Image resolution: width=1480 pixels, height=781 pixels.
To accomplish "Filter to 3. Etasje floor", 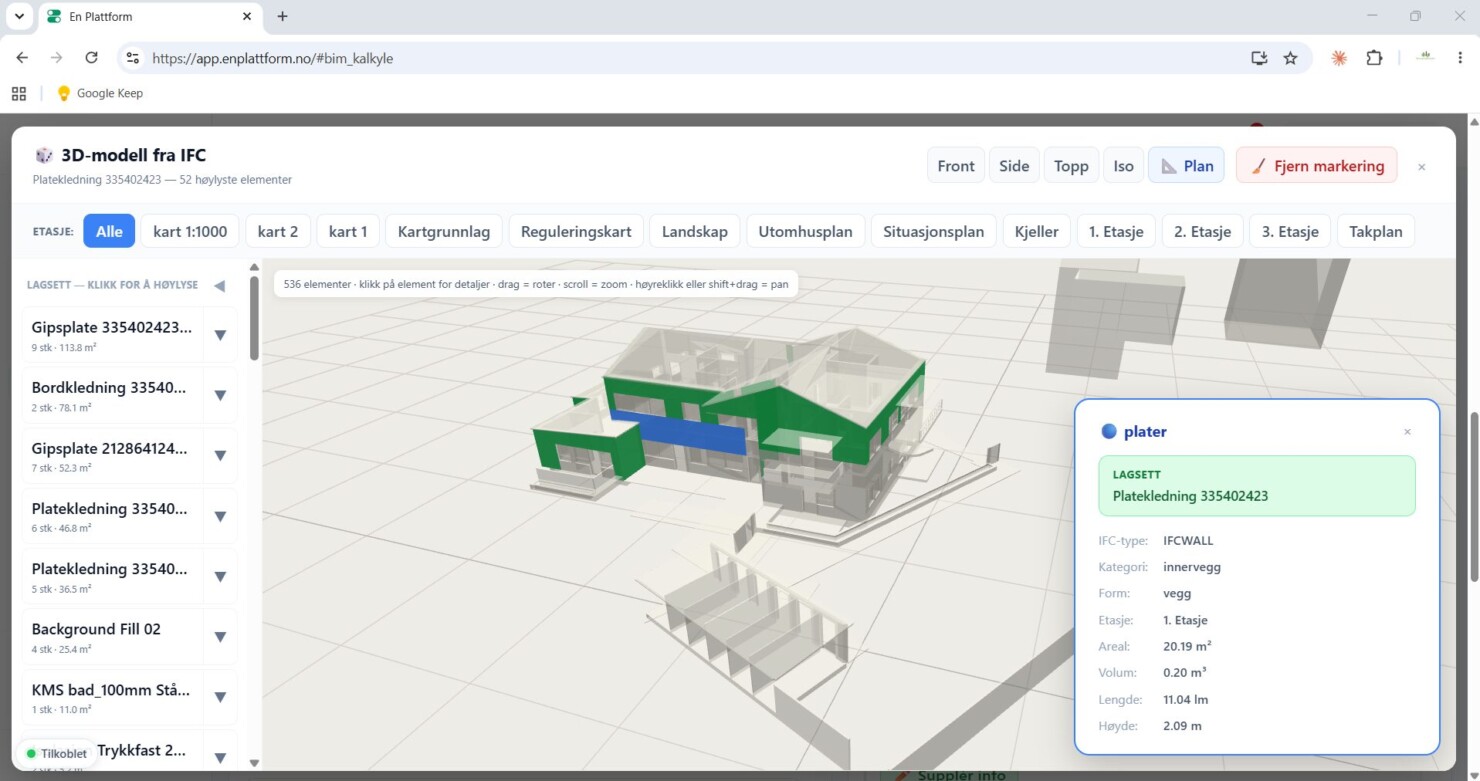I will 1290,231.
